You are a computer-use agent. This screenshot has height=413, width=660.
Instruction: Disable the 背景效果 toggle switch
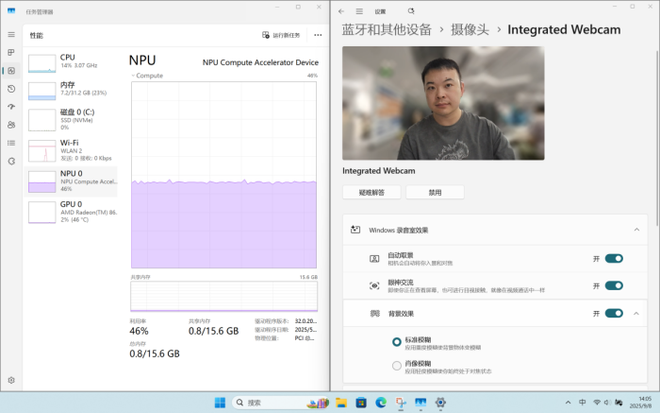click(x=614, y=313)
